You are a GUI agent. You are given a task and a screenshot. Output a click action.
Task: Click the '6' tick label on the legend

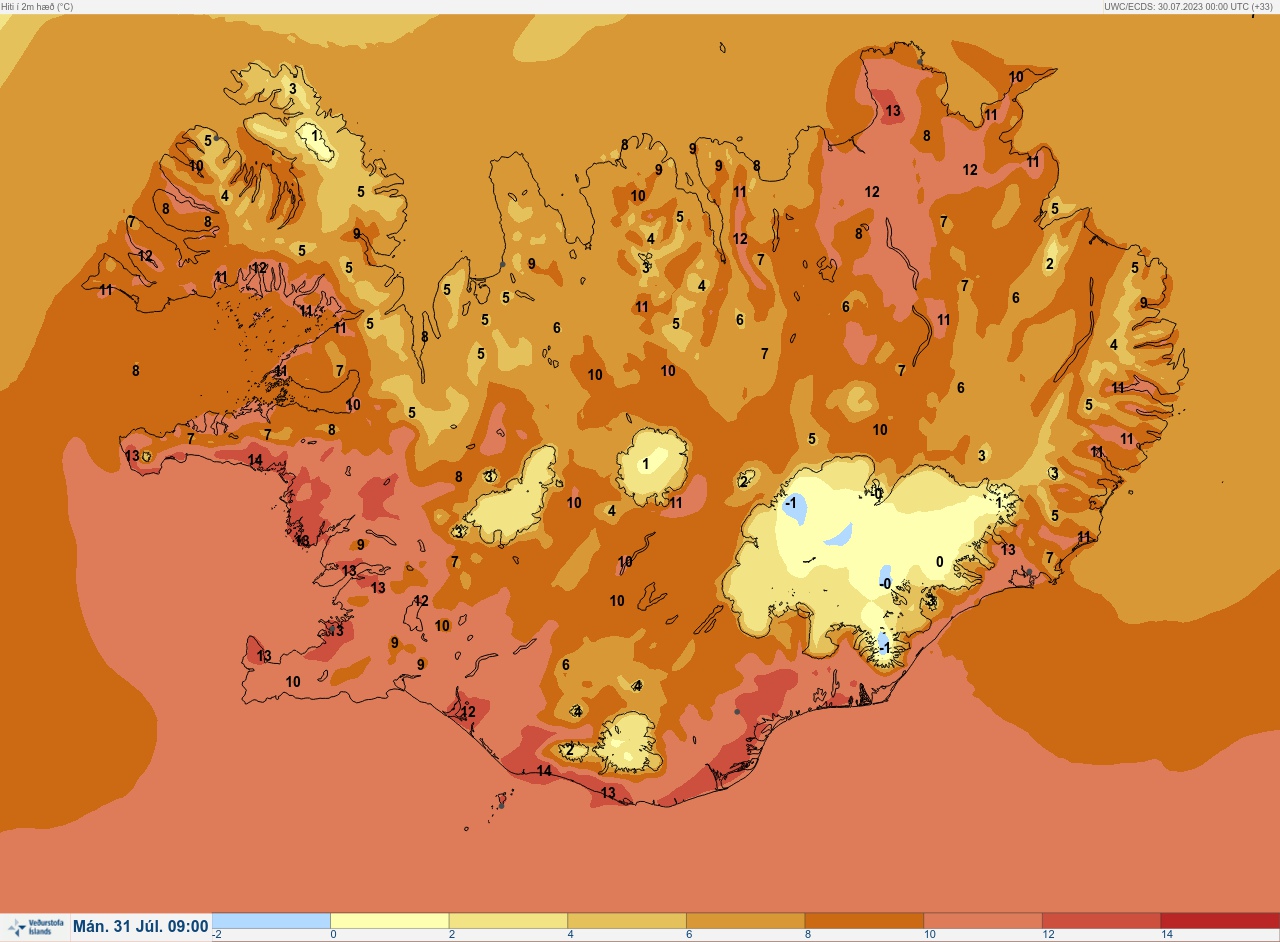(689, 935)
